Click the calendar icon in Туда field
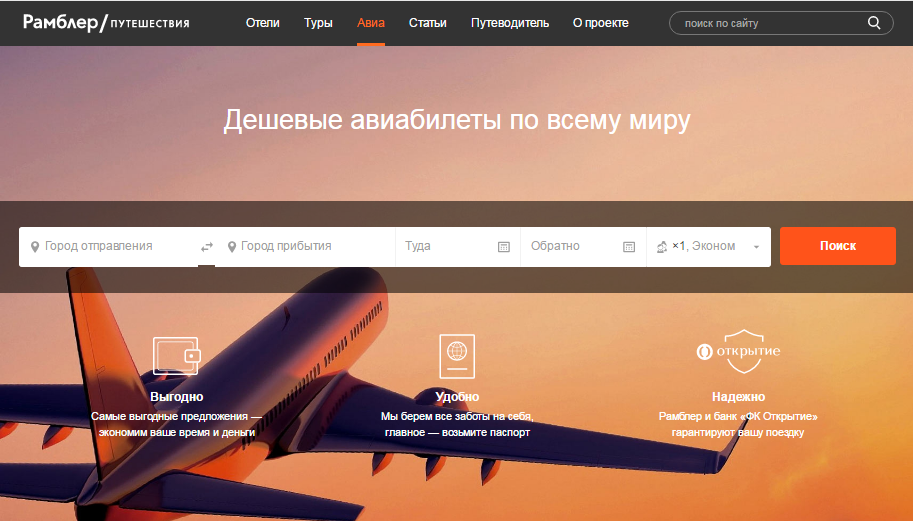This screenshot has height=521, width=913. [x=504, y=247]
